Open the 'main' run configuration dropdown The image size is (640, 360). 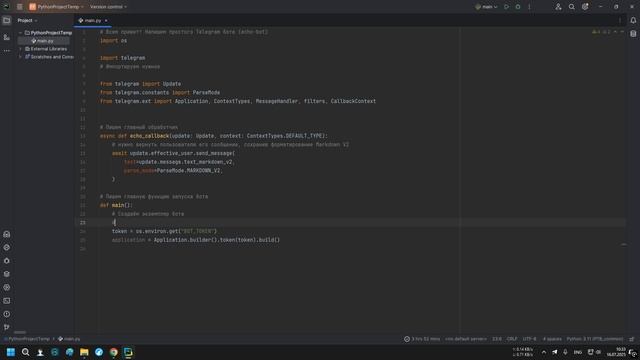tap(486, 7)
